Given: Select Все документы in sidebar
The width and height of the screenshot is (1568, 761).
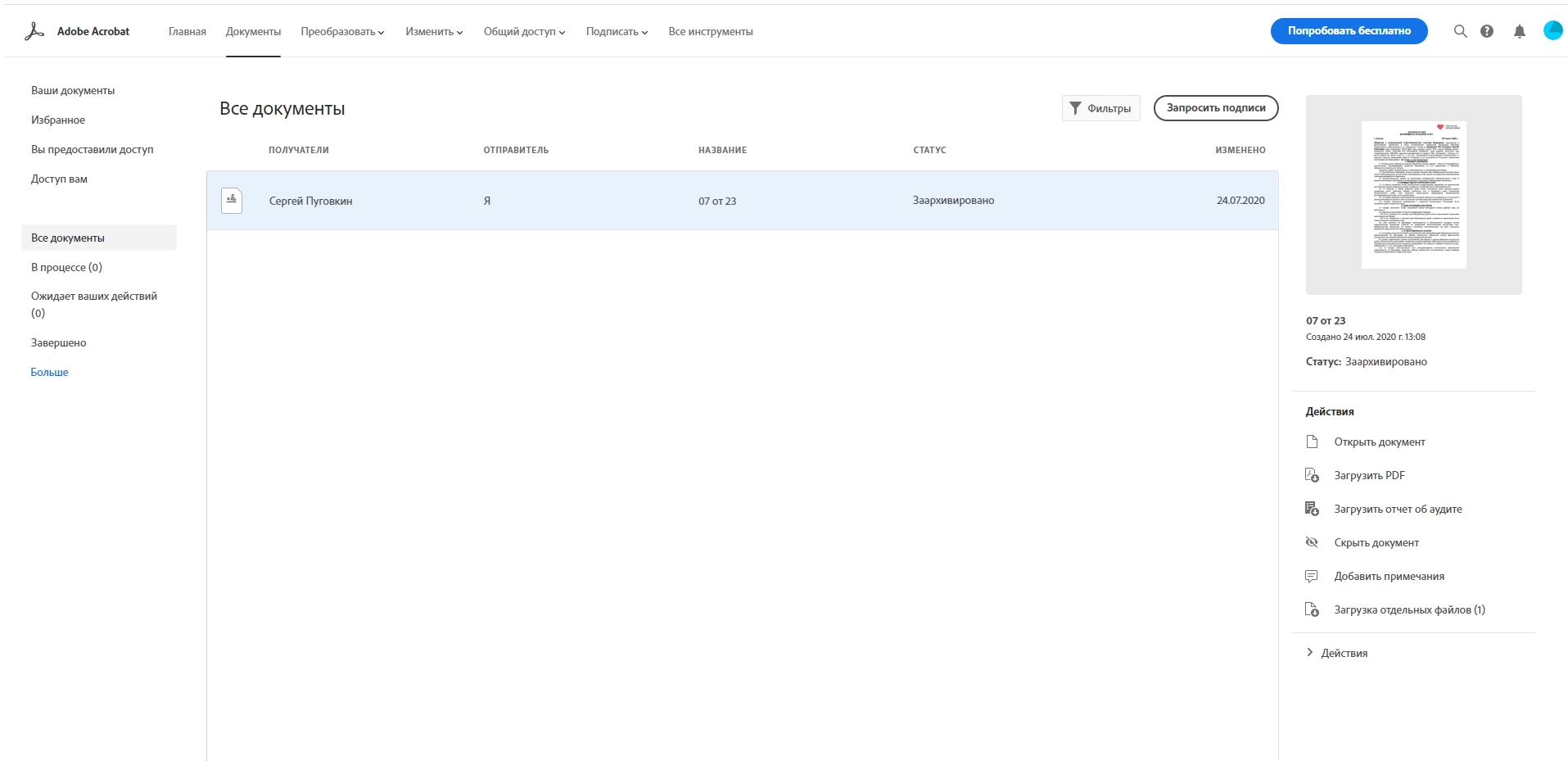Looking at the screenshot, I should pos(99,238).
